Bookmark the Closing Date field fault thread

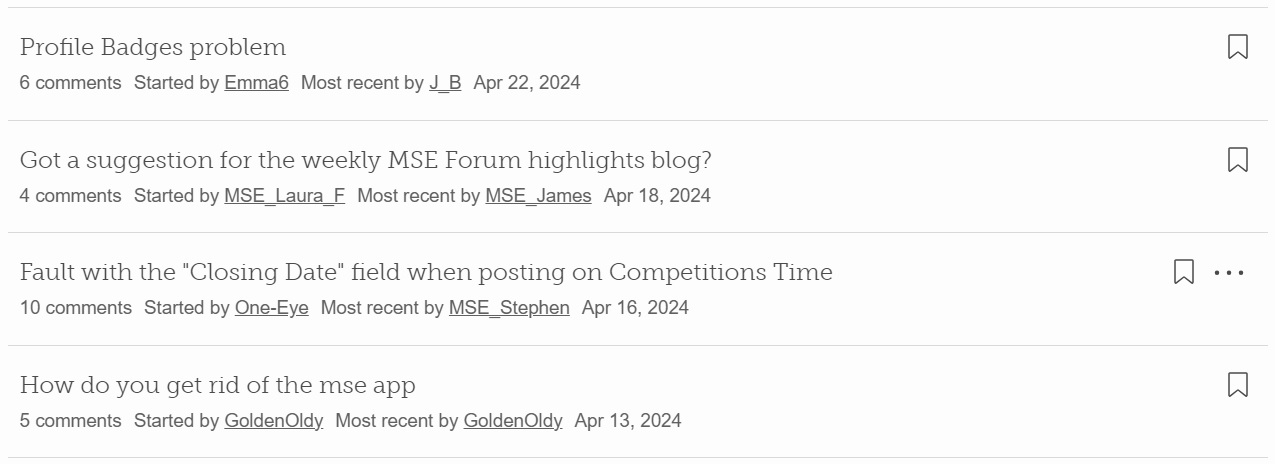pyautogui.click(x=1183, y=272)
